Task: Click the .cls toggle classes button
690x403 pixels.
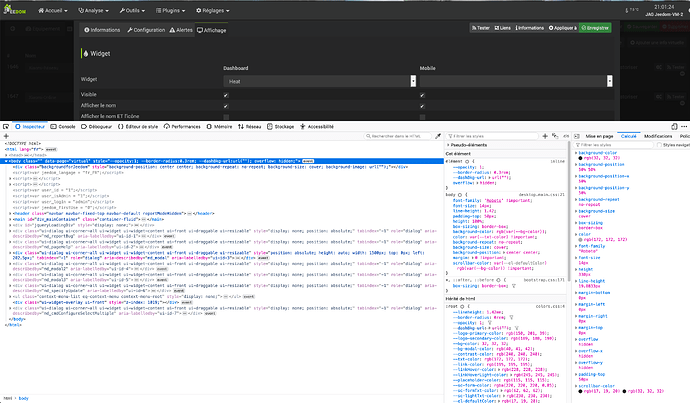Action: tap(566, 136)
